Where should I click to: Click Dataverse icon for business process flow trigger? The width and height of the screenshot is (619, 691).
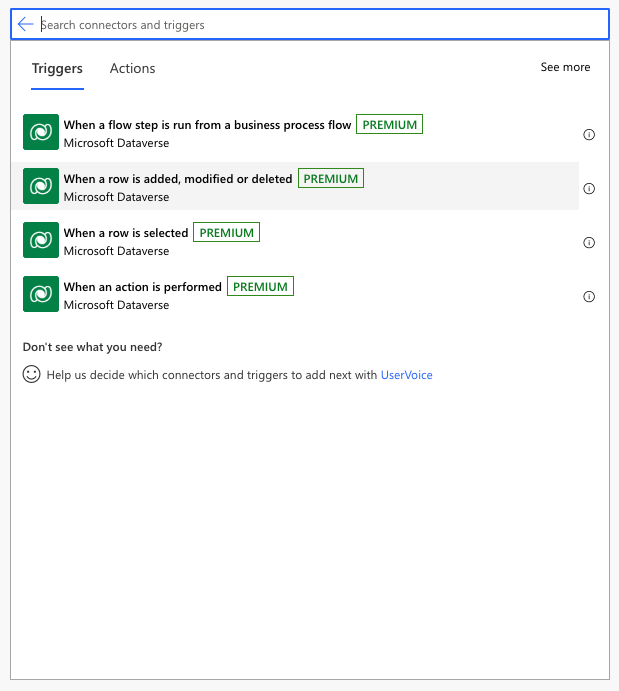(x=40, y=132)
